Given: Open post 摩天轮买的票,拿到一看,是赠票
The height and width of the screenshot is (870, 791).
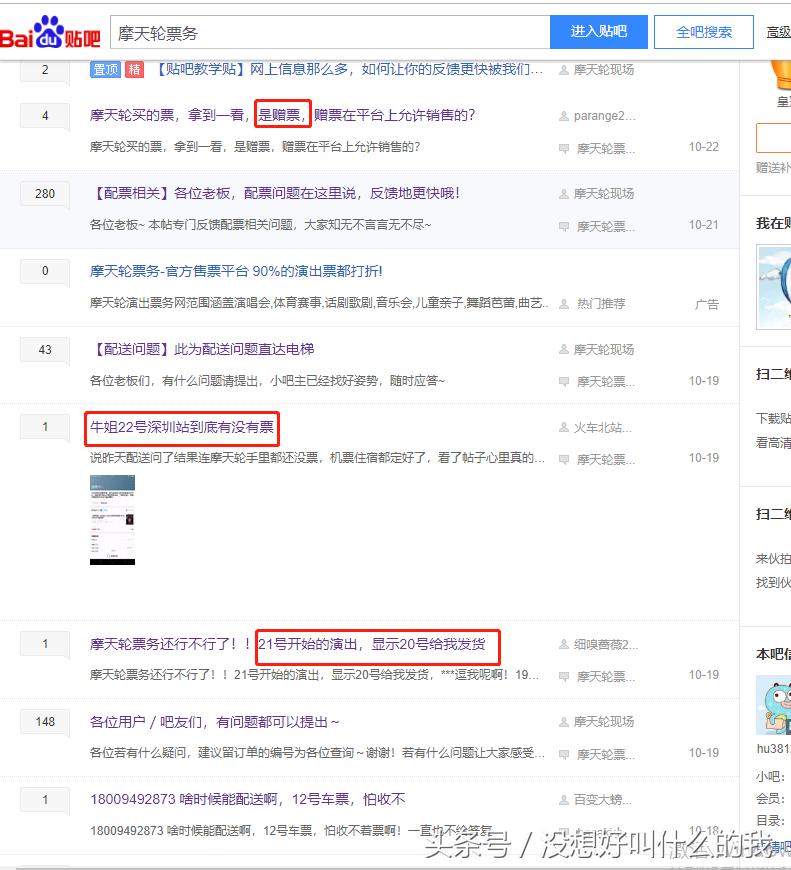Looking at the screenshot, I should click(x=282, y=115).
